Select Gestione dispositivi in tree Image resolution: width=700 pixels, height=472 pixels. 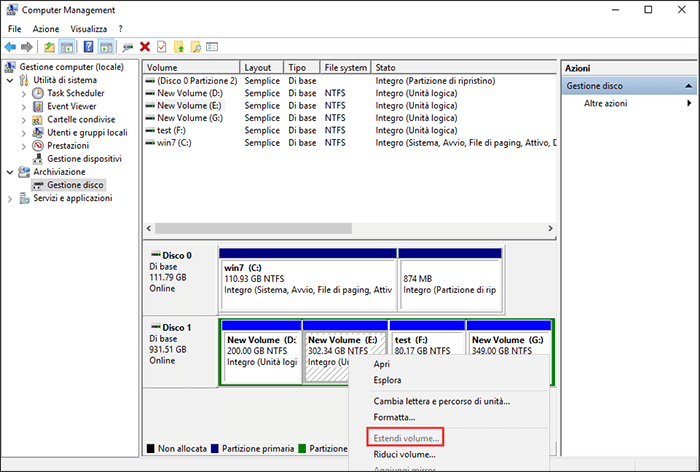coord(84,159)
